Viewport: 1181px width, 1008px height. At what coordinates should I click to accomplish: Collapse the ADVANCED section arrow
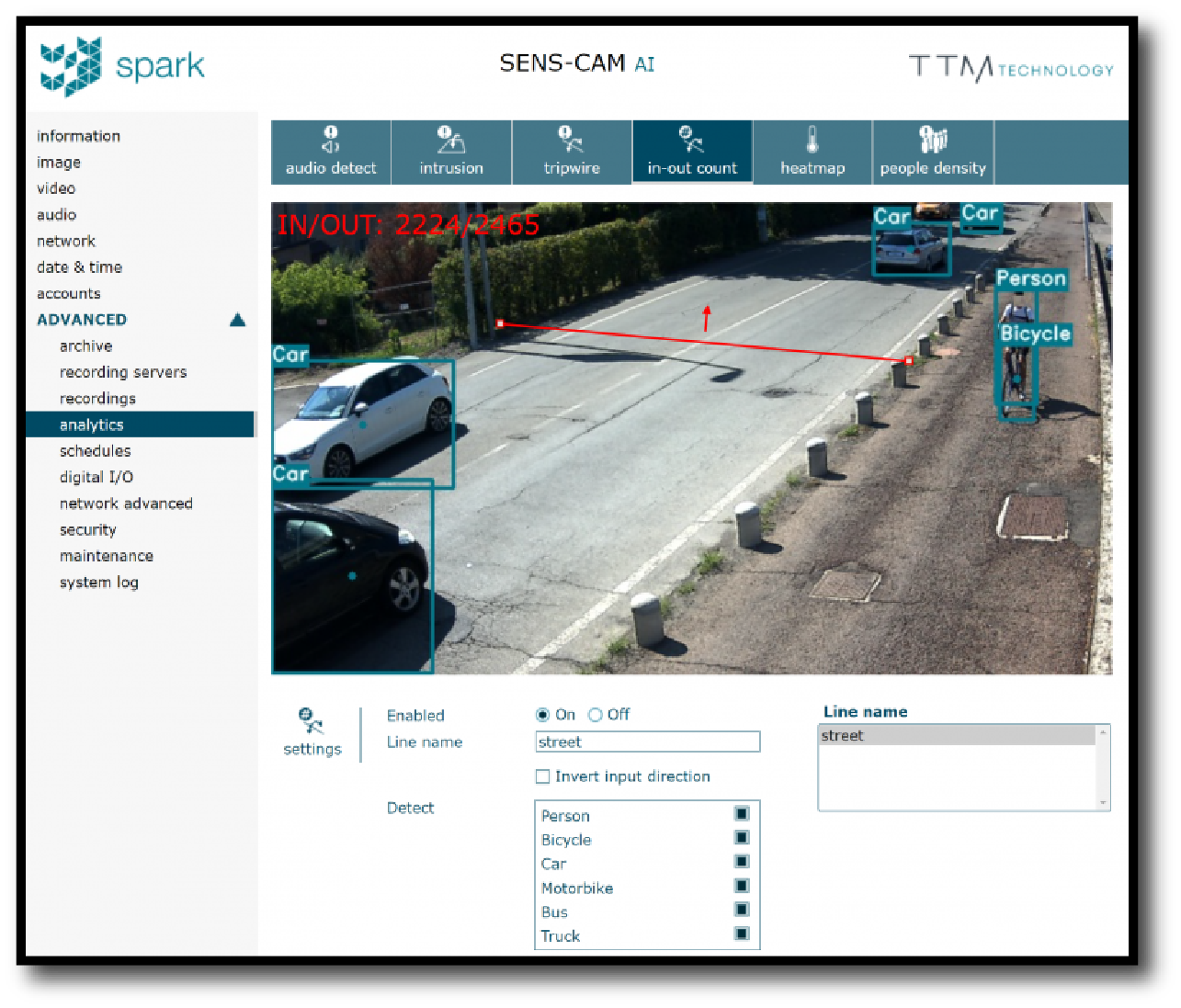point(238,320)
